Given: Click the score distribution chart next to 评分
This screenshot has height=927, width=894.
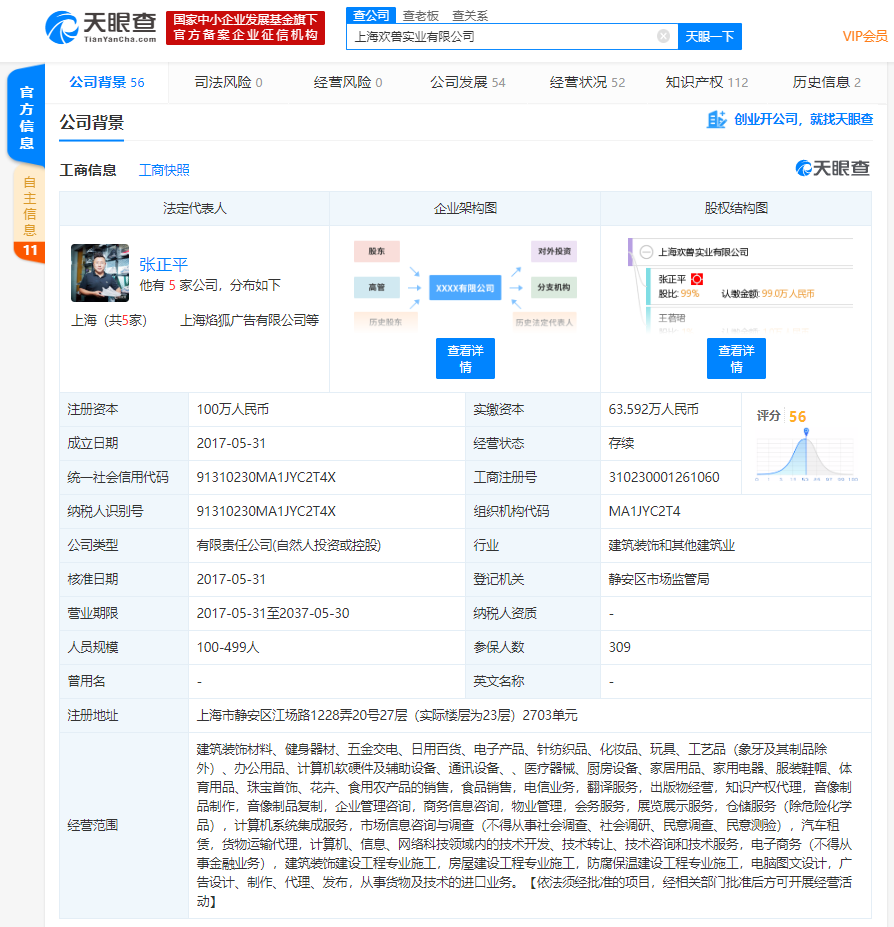Looking at the screenshot, I should pos(806,455).
